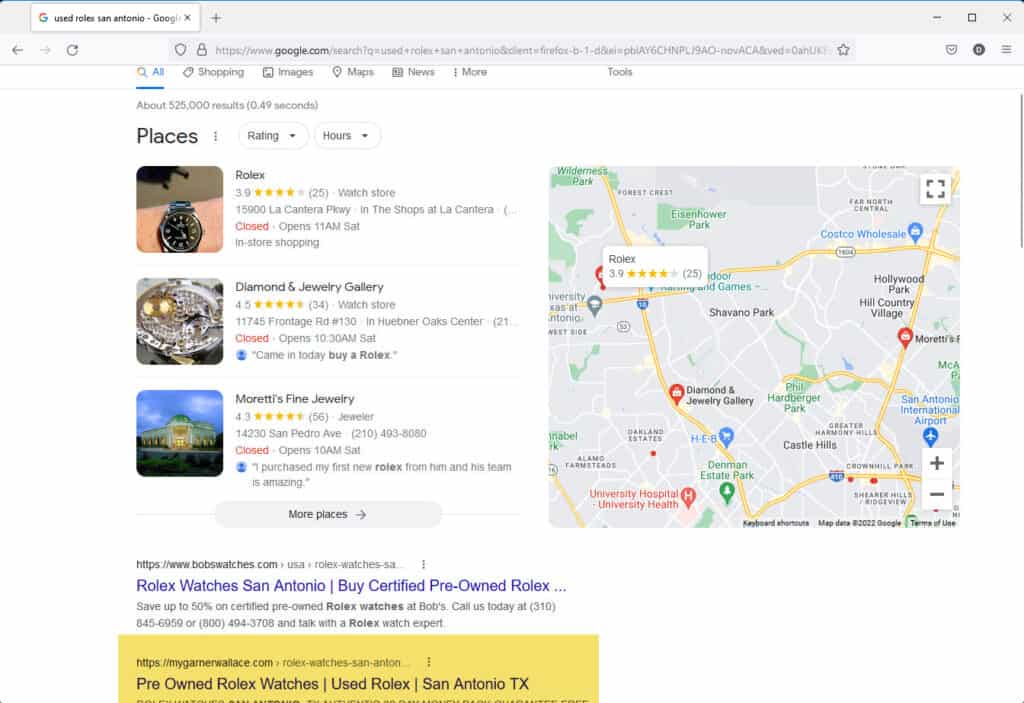Image resolution: width=1024 pixels, height=703 pixels.
Task: Open the Pocket save icon
Action: click(x=952, y=50)
